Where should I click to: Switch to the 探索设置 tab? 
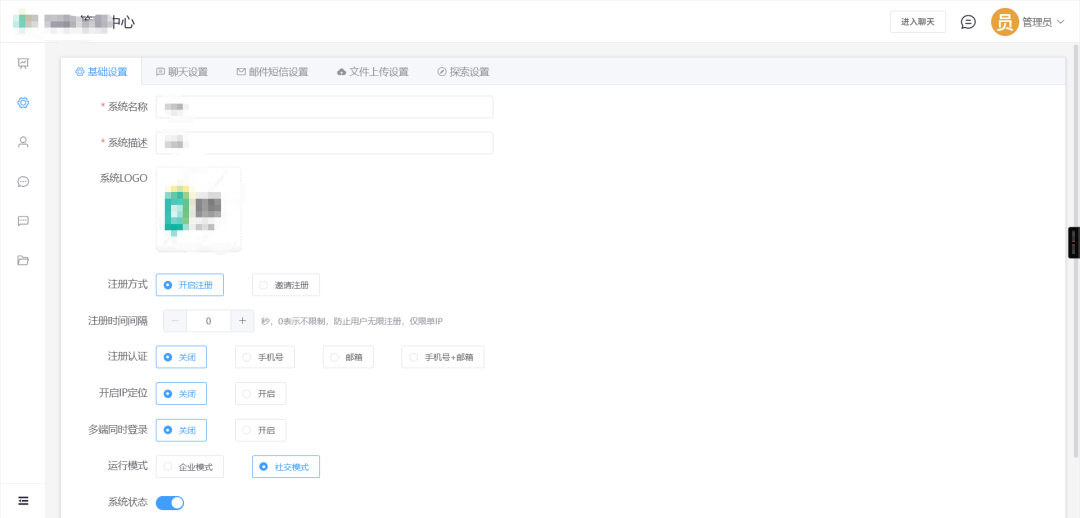(x=463, y=72)
